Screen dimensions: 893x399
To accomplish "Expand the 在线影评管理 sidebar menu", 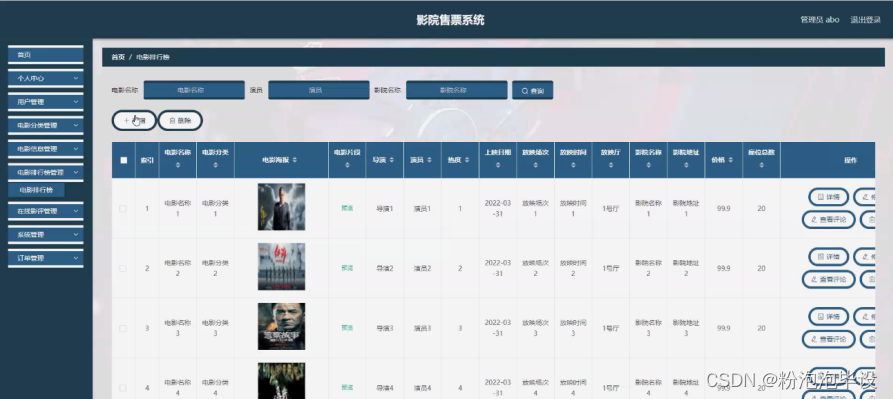I will tap(46, 211).
